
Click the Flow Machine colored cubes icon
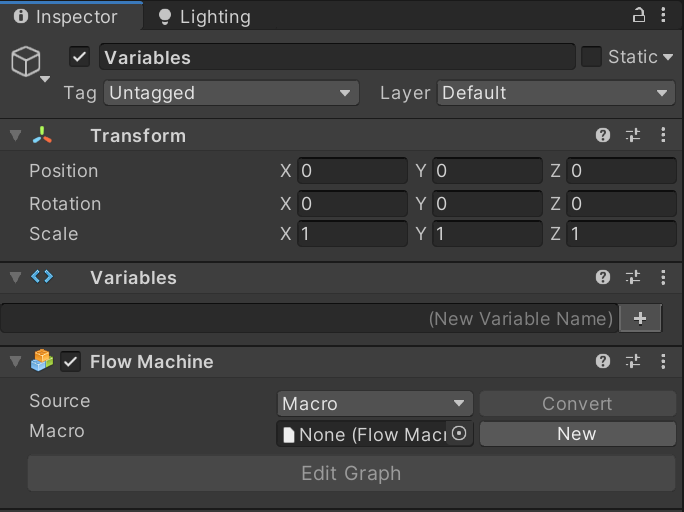42,360
